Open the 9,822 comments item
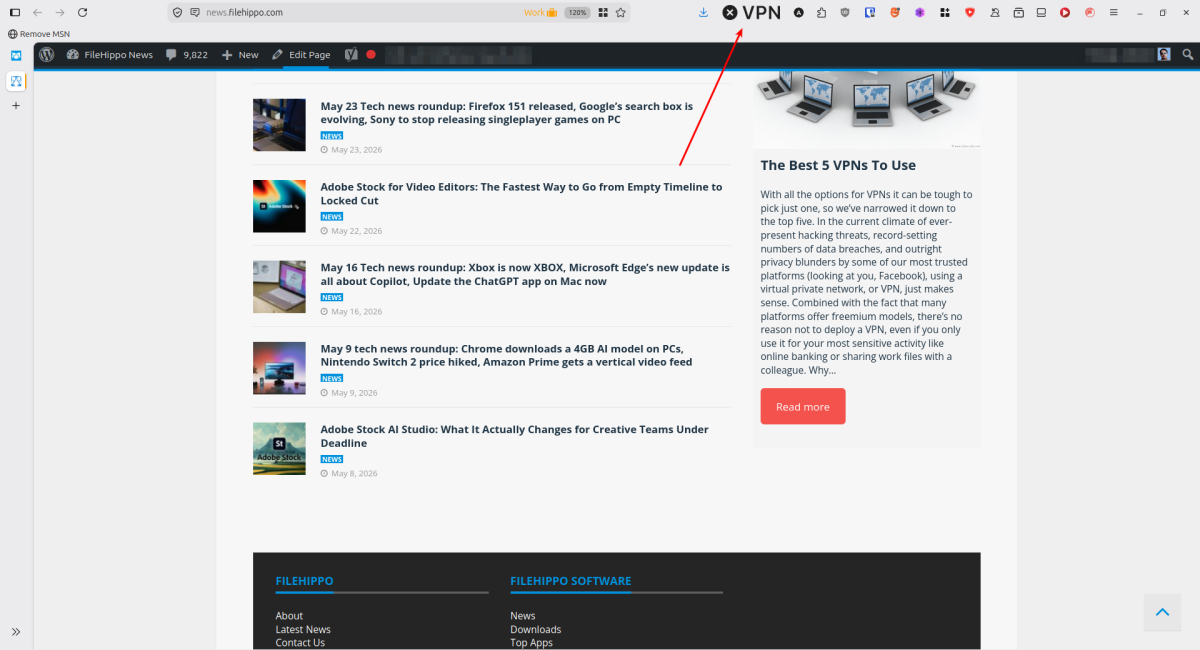Image resolution: width=1200 pixels, height=650 pixels. tap(187, 54)
